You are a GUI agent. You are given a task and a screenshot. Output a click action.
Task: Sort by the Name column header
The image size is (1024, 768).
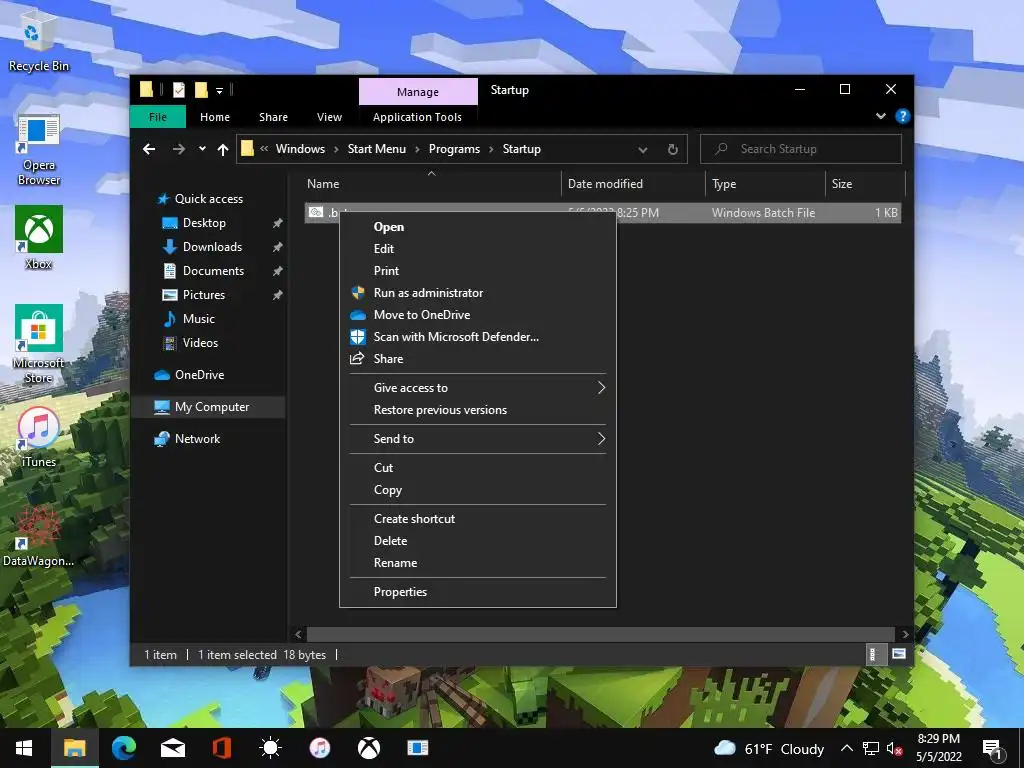click(430, 184)
